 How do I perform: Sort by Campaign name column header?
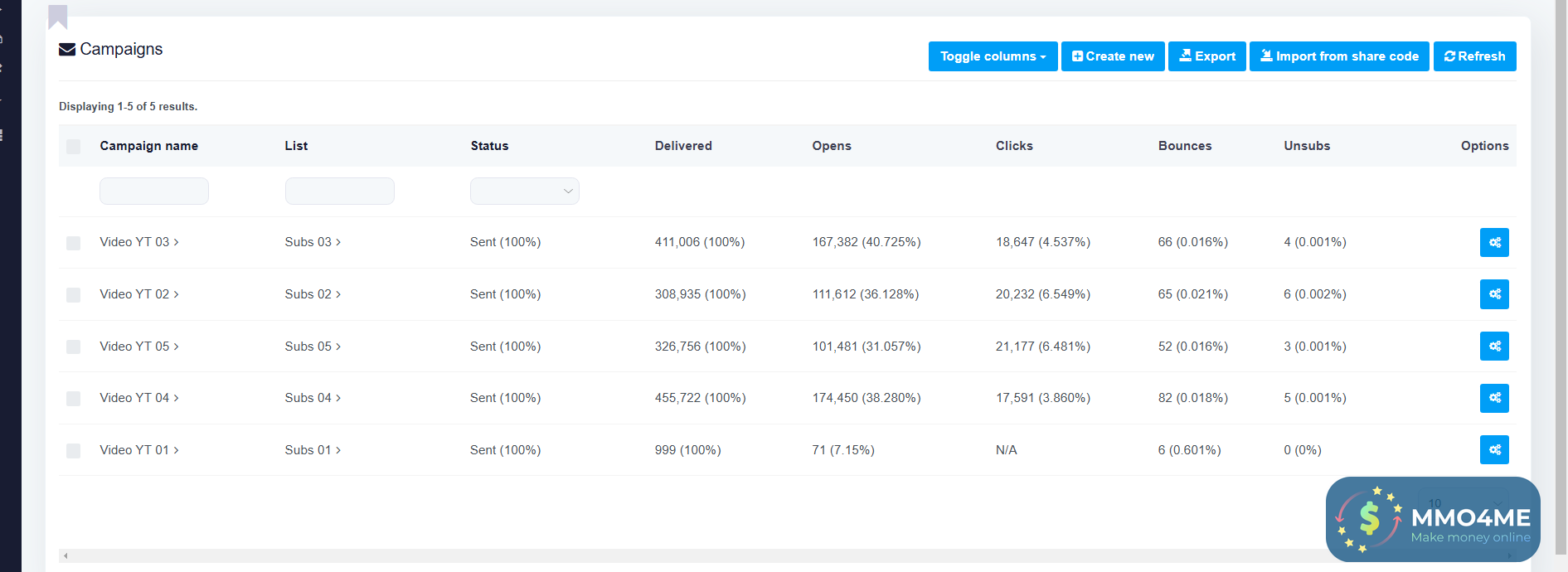(149, 146)
